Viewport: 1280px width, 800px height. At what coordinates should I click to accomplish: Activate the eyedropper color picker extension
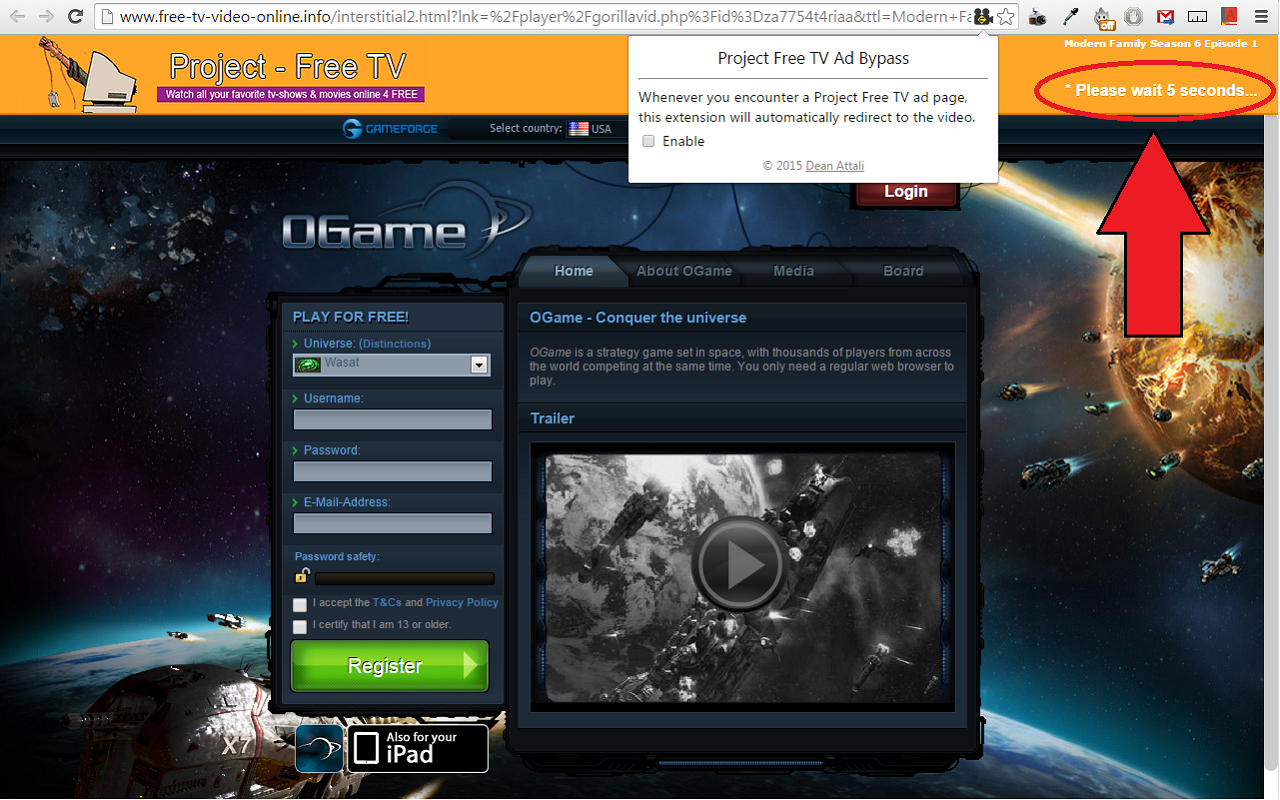[1071, 17]
